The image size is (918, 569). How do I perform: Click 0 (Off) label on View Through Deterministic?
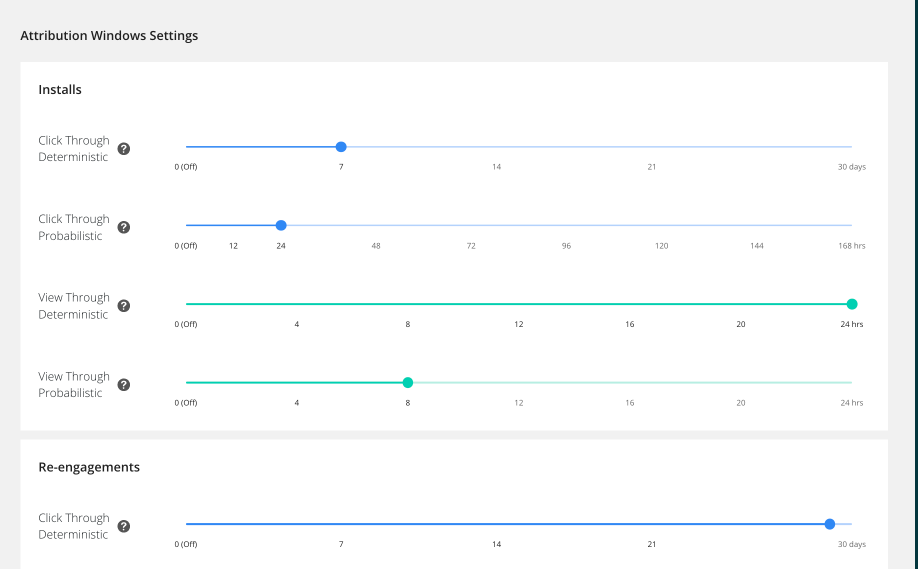coord(186,324)
